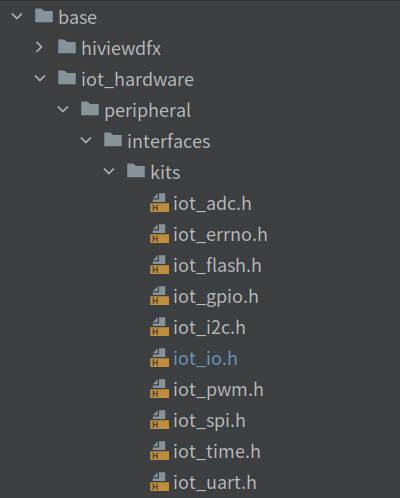Select the interfaces folder label

click(x=169, y=141)
